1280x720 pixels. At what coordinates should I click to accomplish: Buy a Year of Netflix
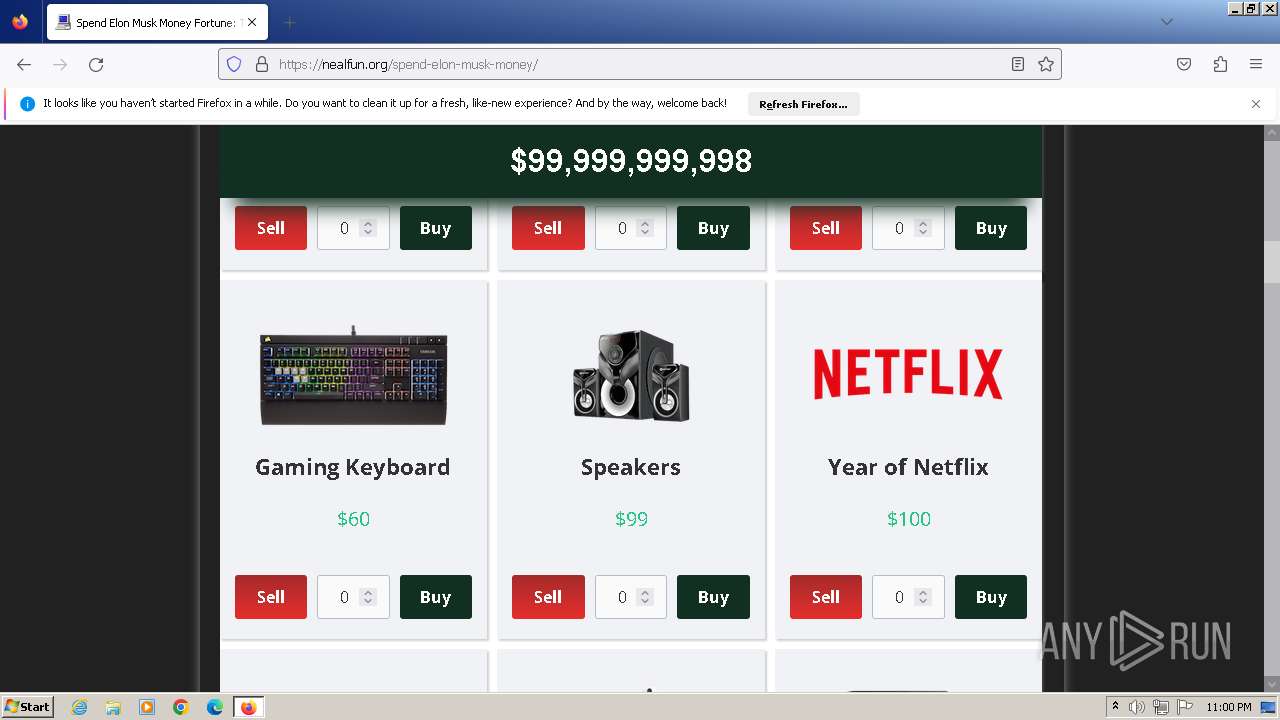click(x=991, y=597)
